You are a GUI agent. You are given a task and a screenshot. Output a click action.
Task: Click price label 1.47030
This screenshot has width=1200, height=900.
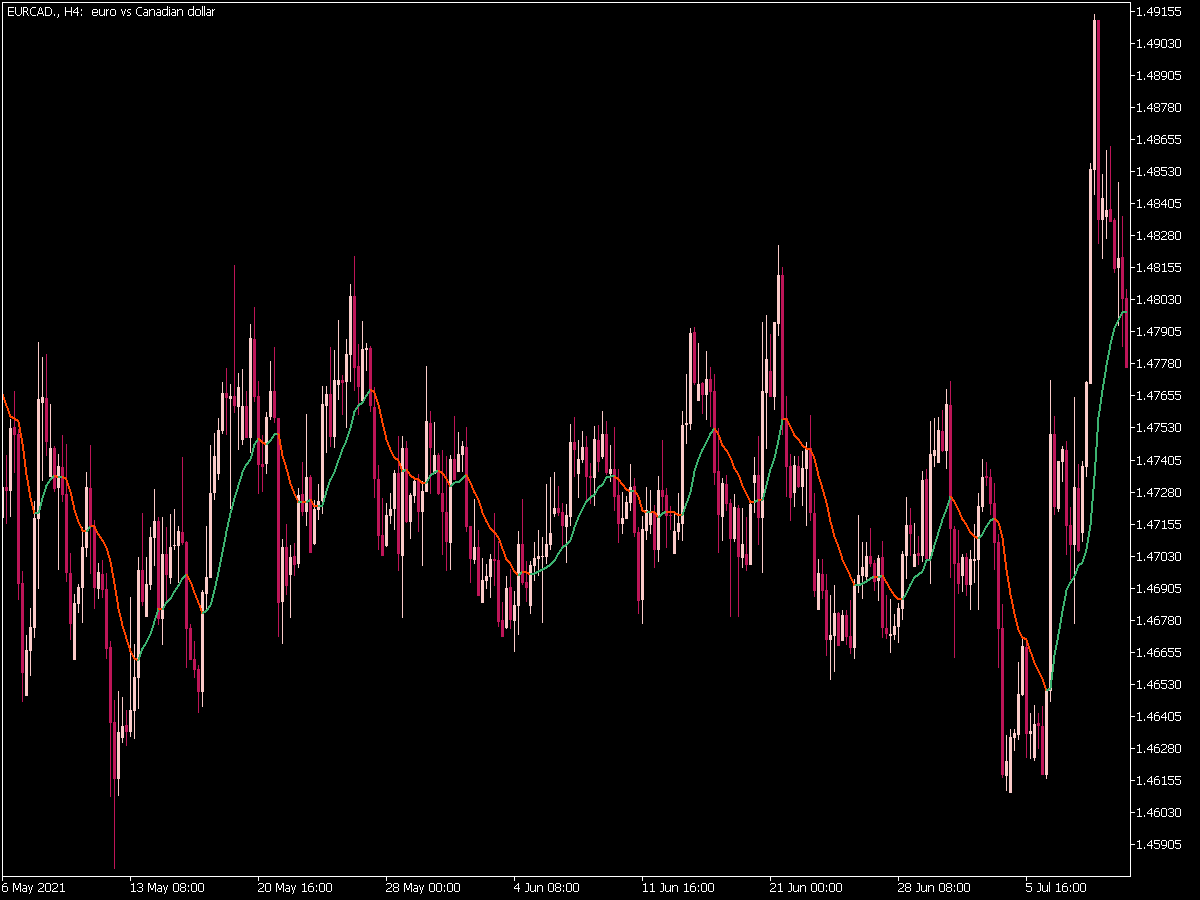tap(1160, 556)
